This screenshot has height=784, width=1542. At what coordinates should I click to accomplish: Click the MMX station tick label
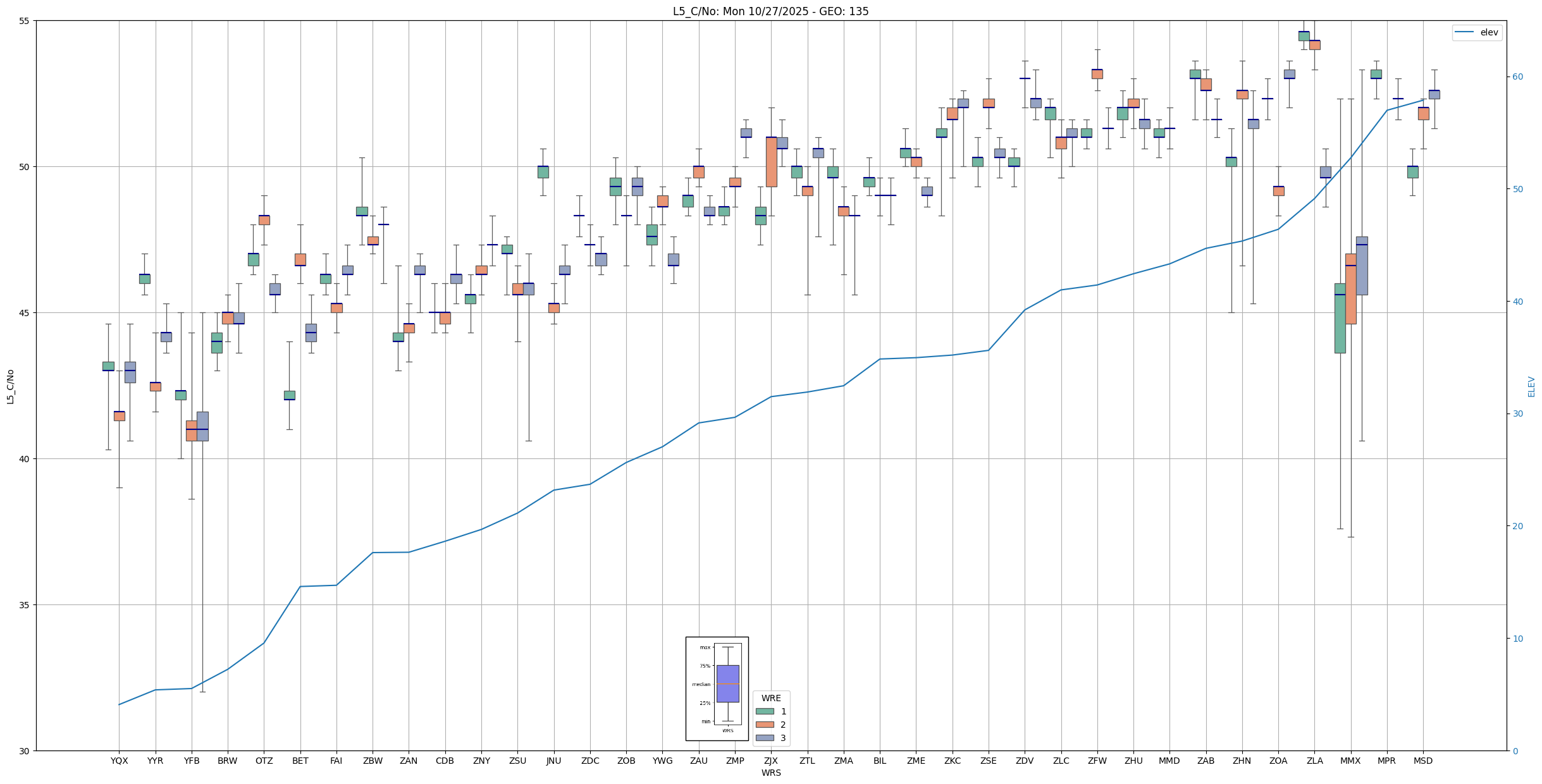1350,761
